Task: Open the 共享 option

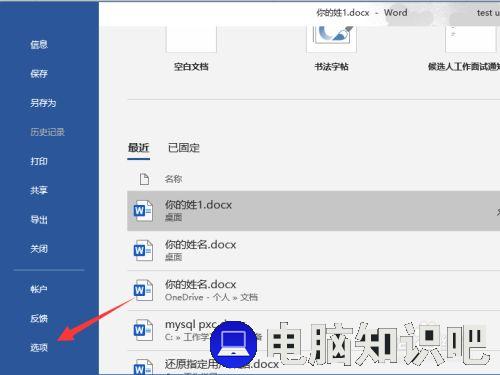Action: 39,190
